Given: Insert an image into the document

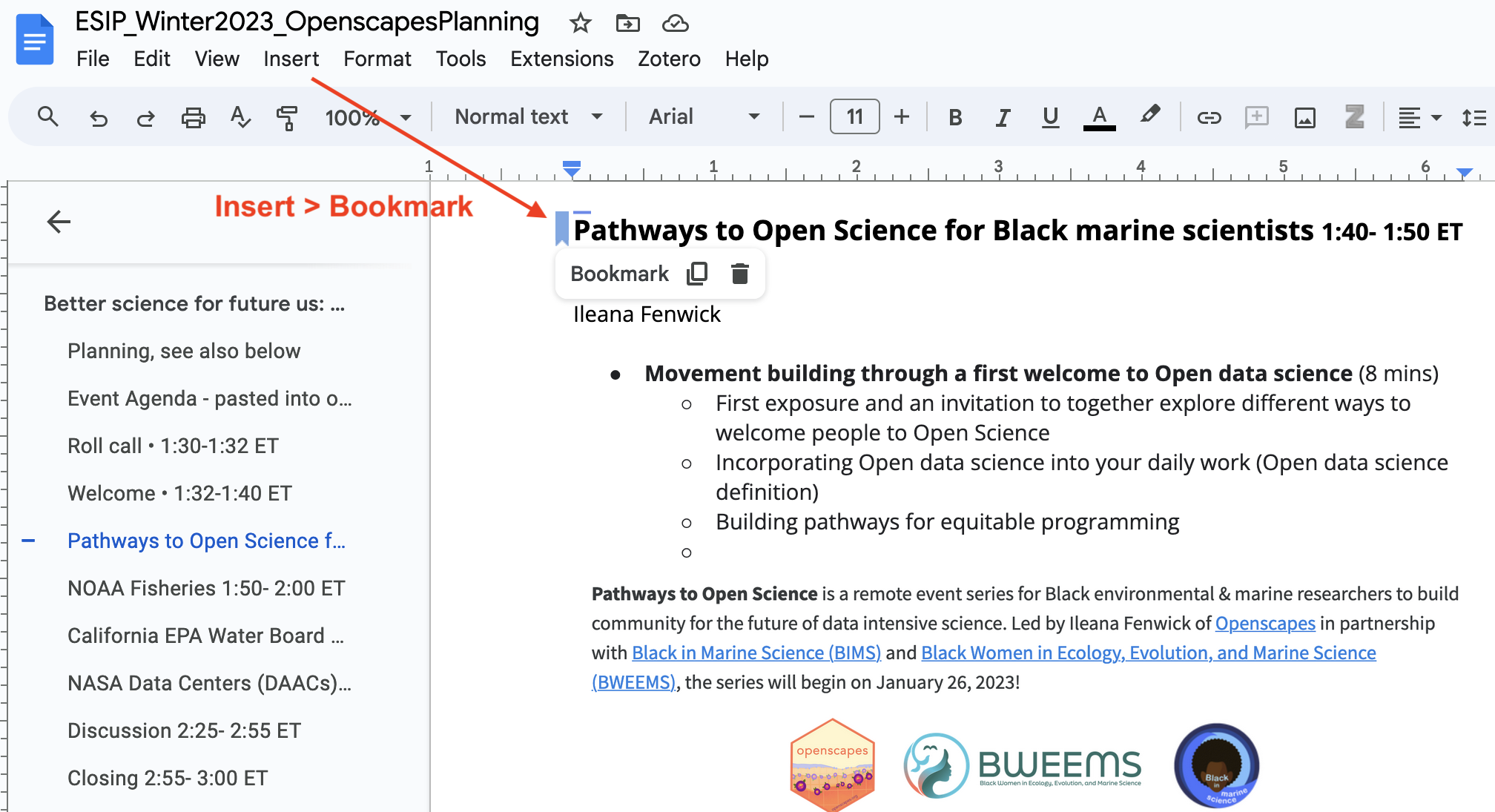Looking at the screenshot, I should [1306, 116].
